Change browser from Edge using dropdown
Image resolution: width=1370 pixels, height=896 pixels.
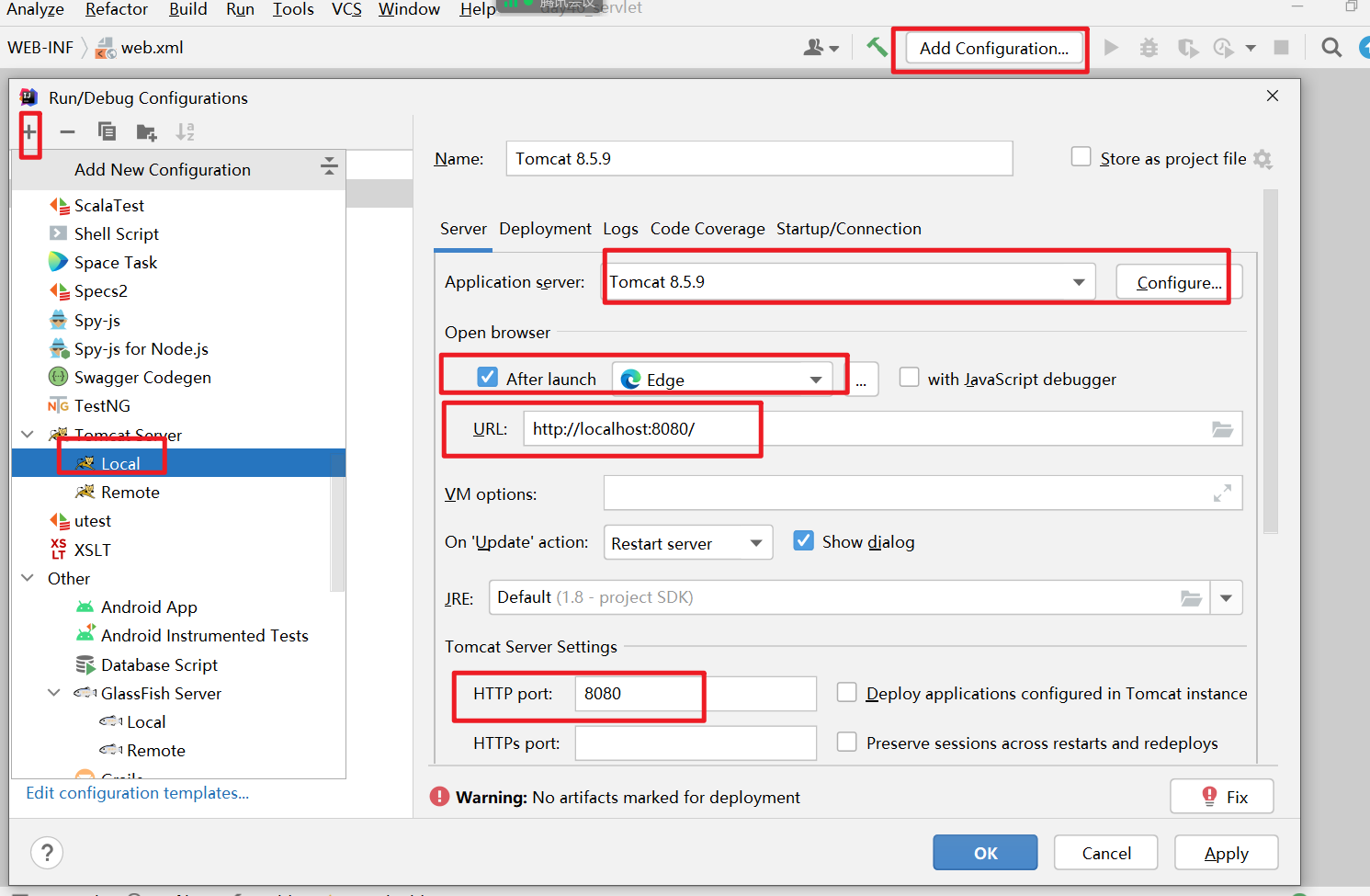tap(816, 378)
